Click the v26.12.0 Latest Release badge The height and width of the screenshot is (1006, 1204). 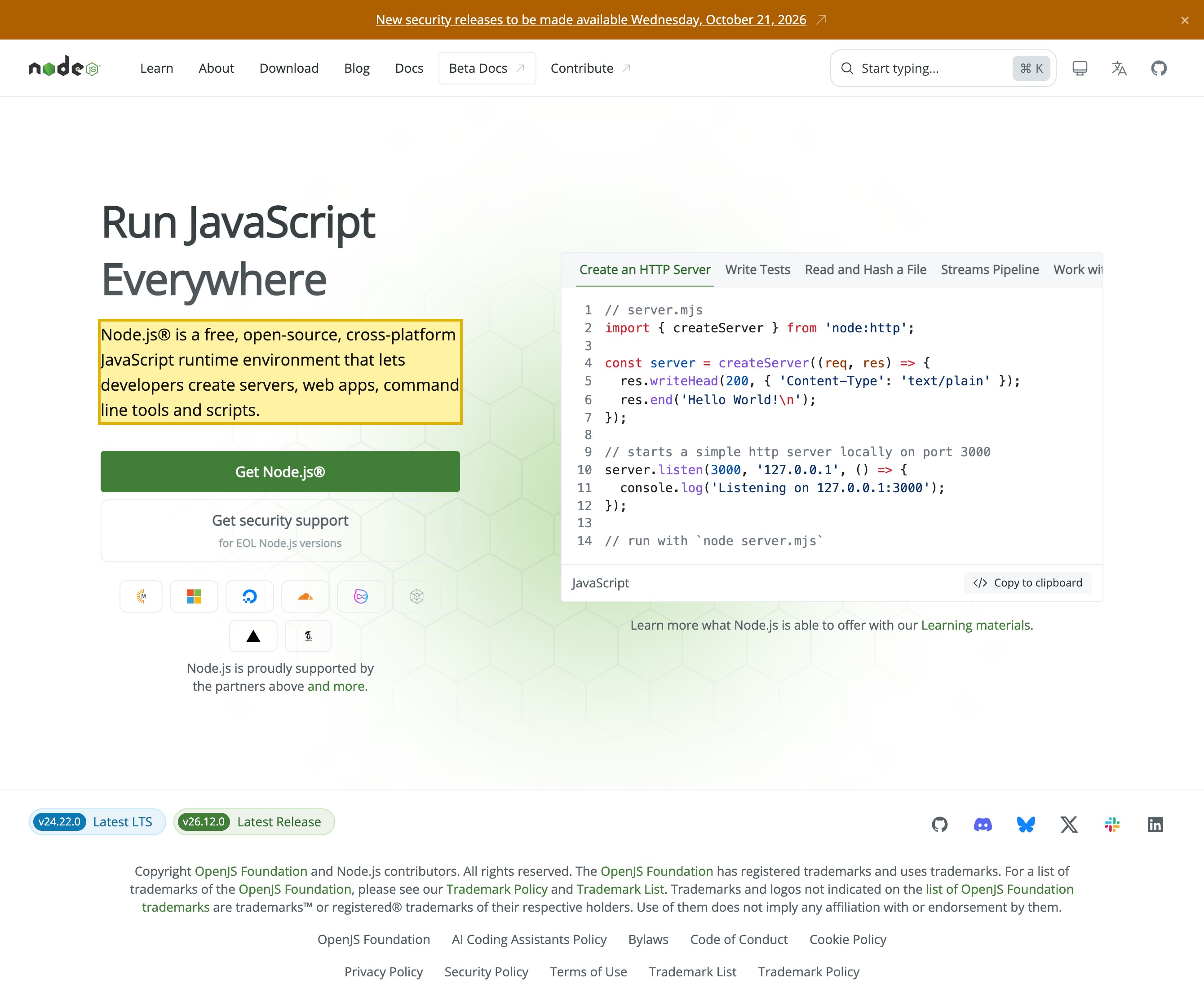(x=254, y=821)
